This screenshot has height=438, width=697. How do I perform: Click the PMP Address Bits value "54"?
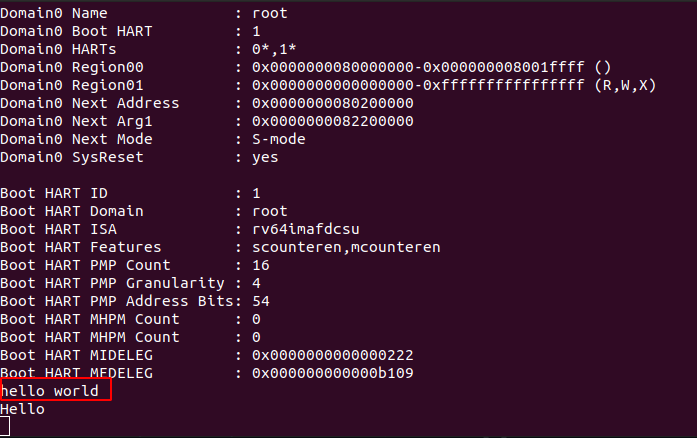tap(261, 301)
